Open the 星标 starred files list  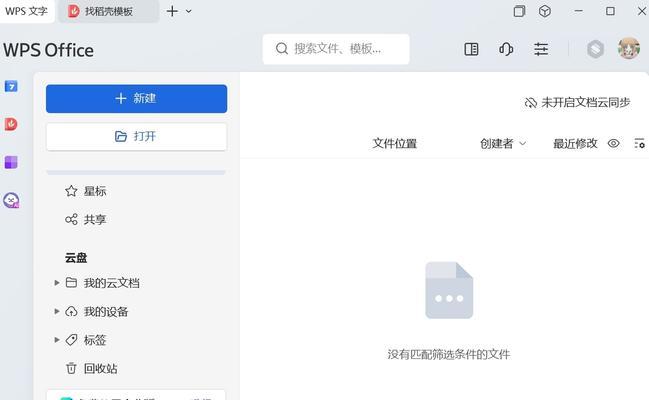point(95,191)
